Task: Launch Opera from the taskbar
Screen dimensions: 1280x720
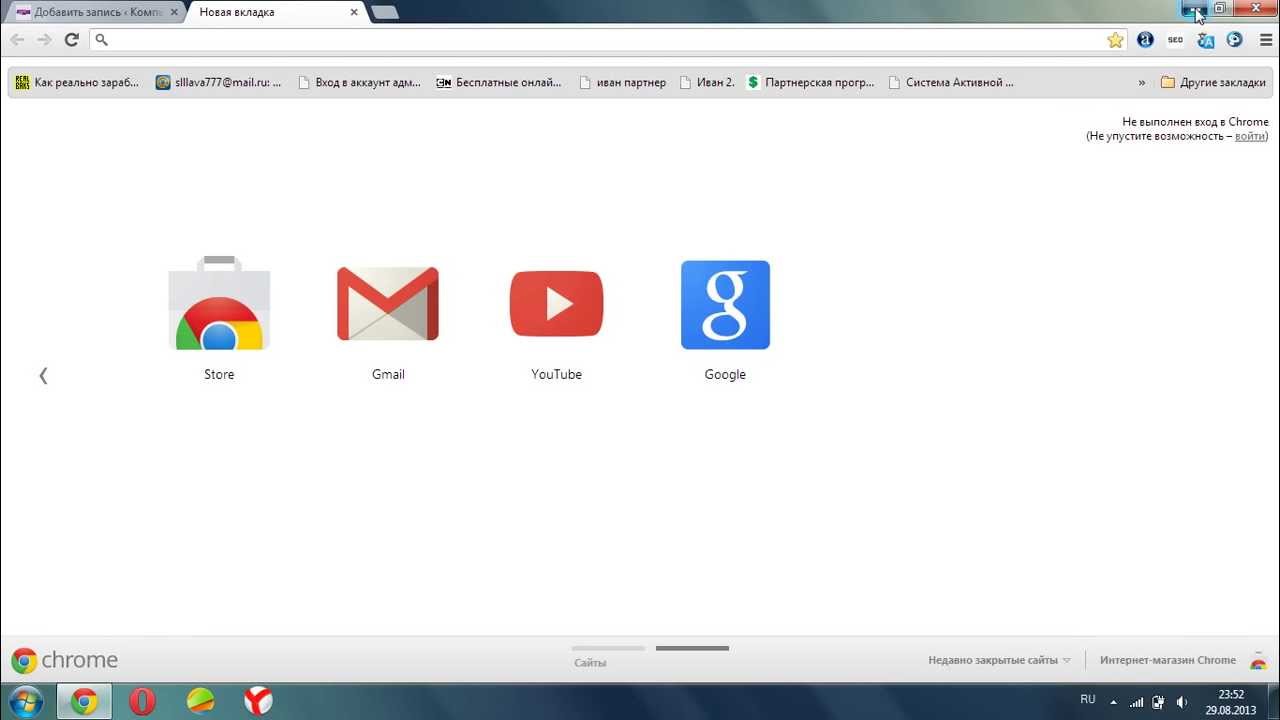Action: (142, 701)
